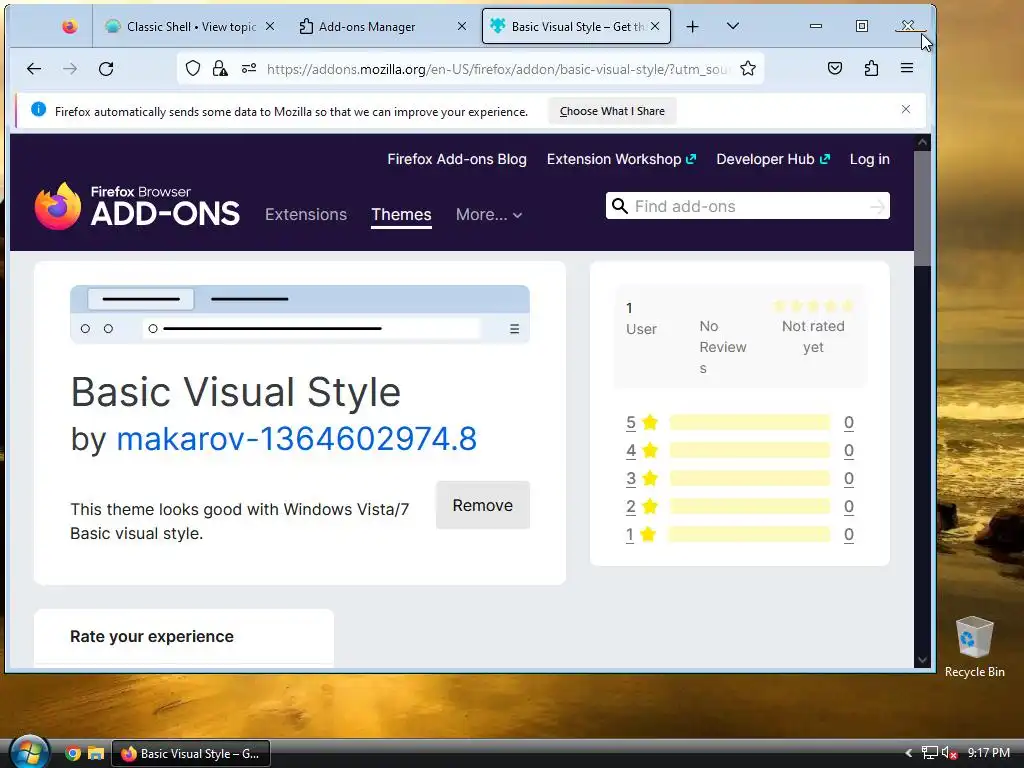List all tabs with the chevron

pyautogui.click(x=733, y=26)
